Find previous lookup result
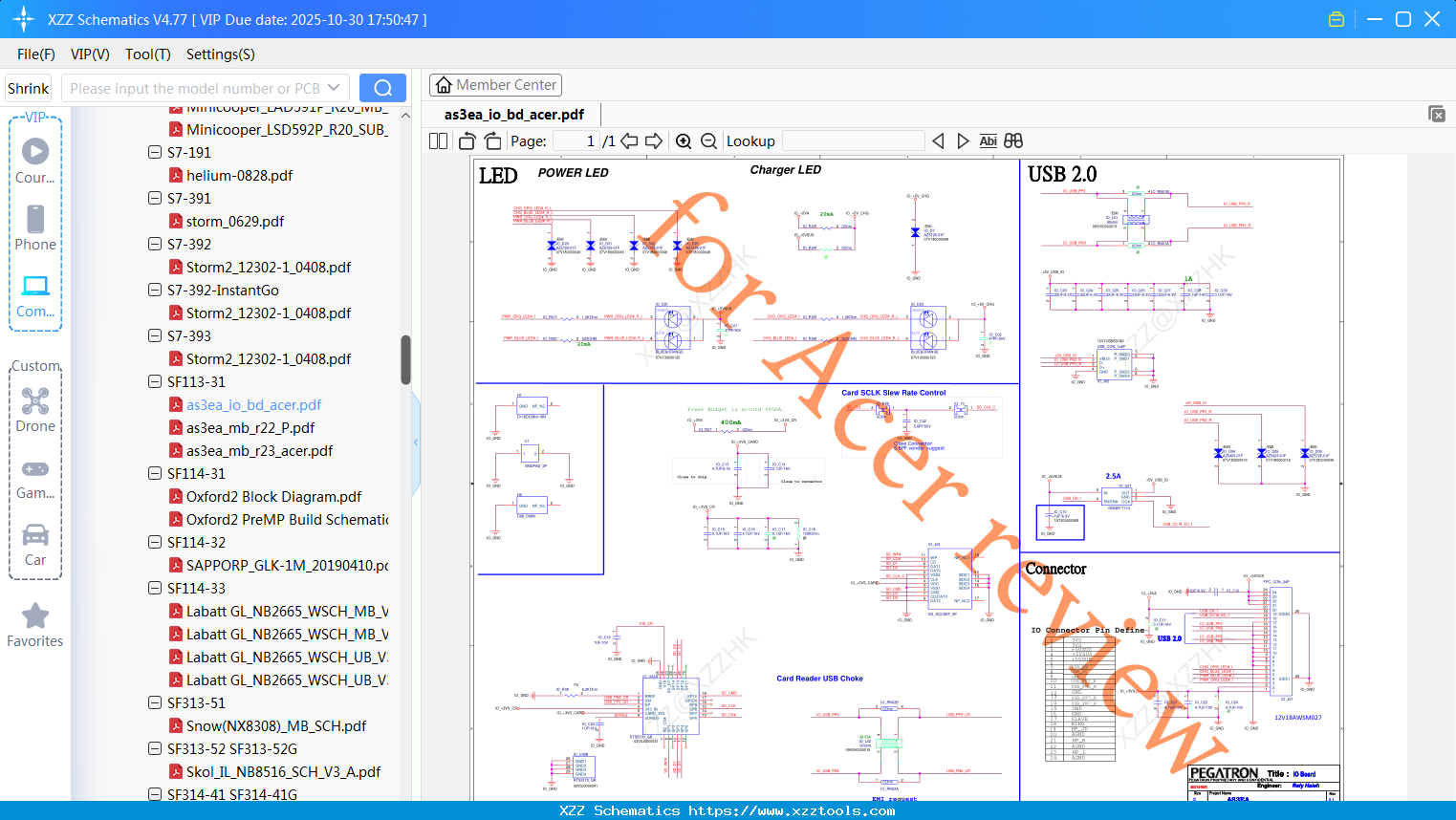 click(938, 140)
